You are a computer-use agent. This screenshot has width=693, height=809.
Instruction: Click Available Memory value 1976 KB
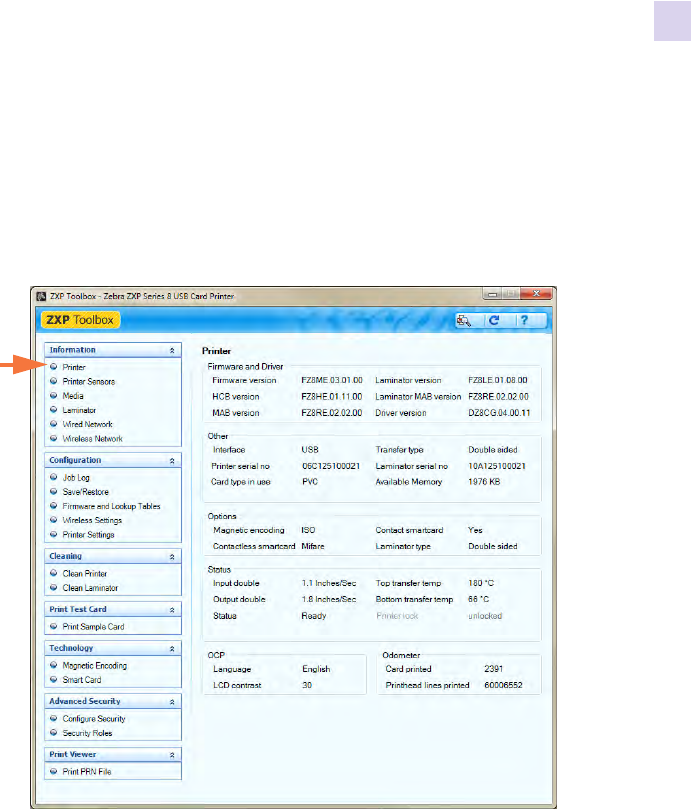pyautogui.click(x=484, y=482)
